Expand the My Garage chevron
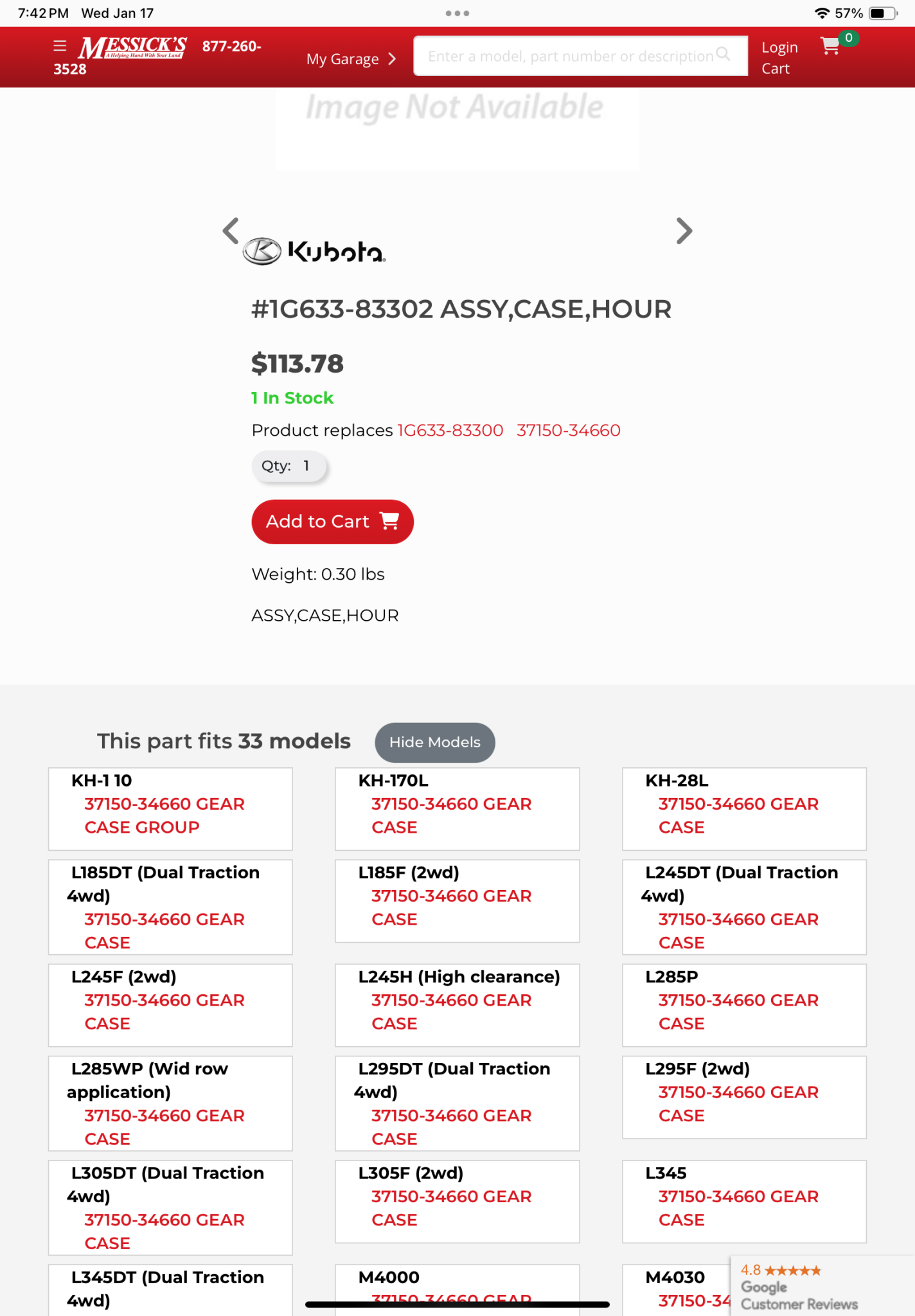915x1316 pixels. point(393,59)
